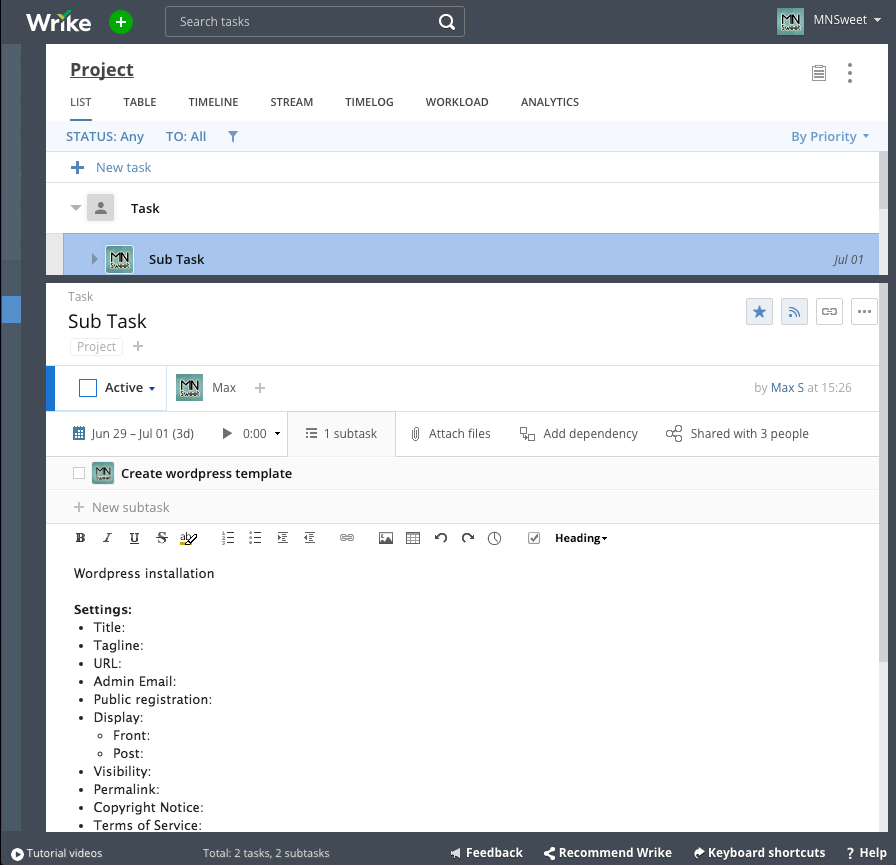Screen dimensions: 896x865
Task: Insert a hyperlink in the description
Action: [347, 538]
